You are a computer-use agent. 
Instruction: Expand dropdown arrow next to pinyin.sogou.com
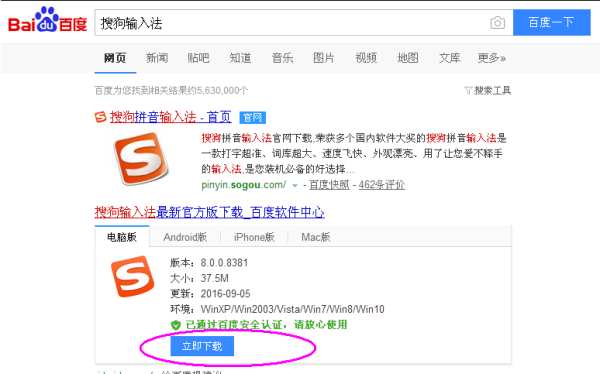point(295,186)
